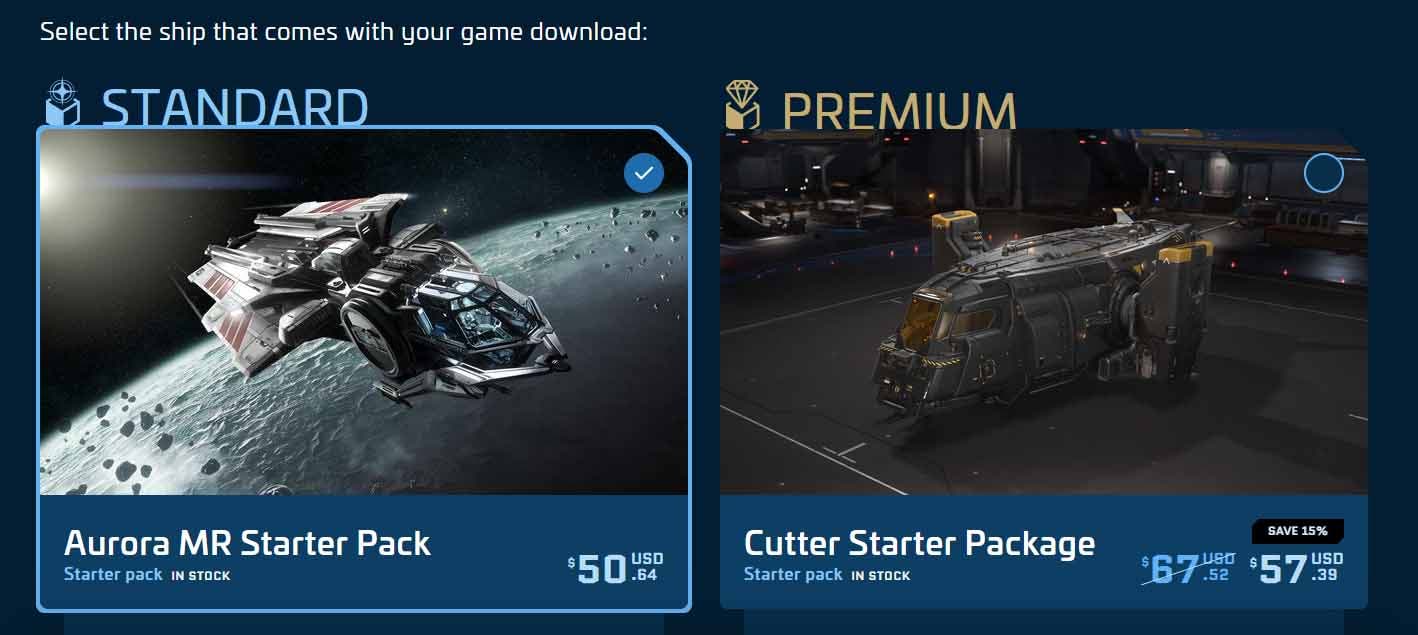The image size is (1418, 635).
Task: Click the crossed-out $67.52 price
Action: point(1189,568)
